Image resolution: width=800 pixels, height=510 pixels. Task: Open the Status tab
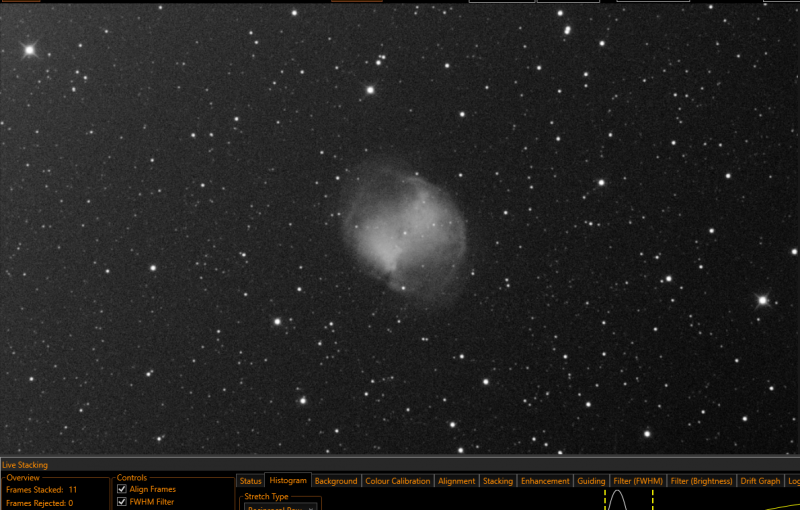[x=251, y=481]
